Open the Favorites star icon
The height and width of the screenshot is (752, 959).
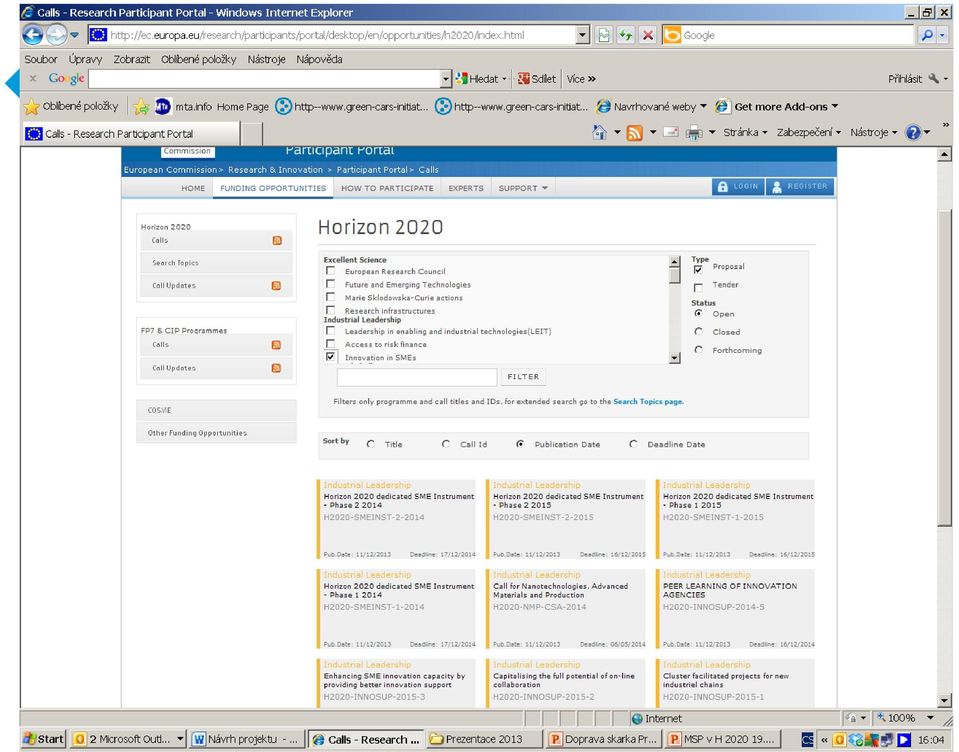pos(31,106)
